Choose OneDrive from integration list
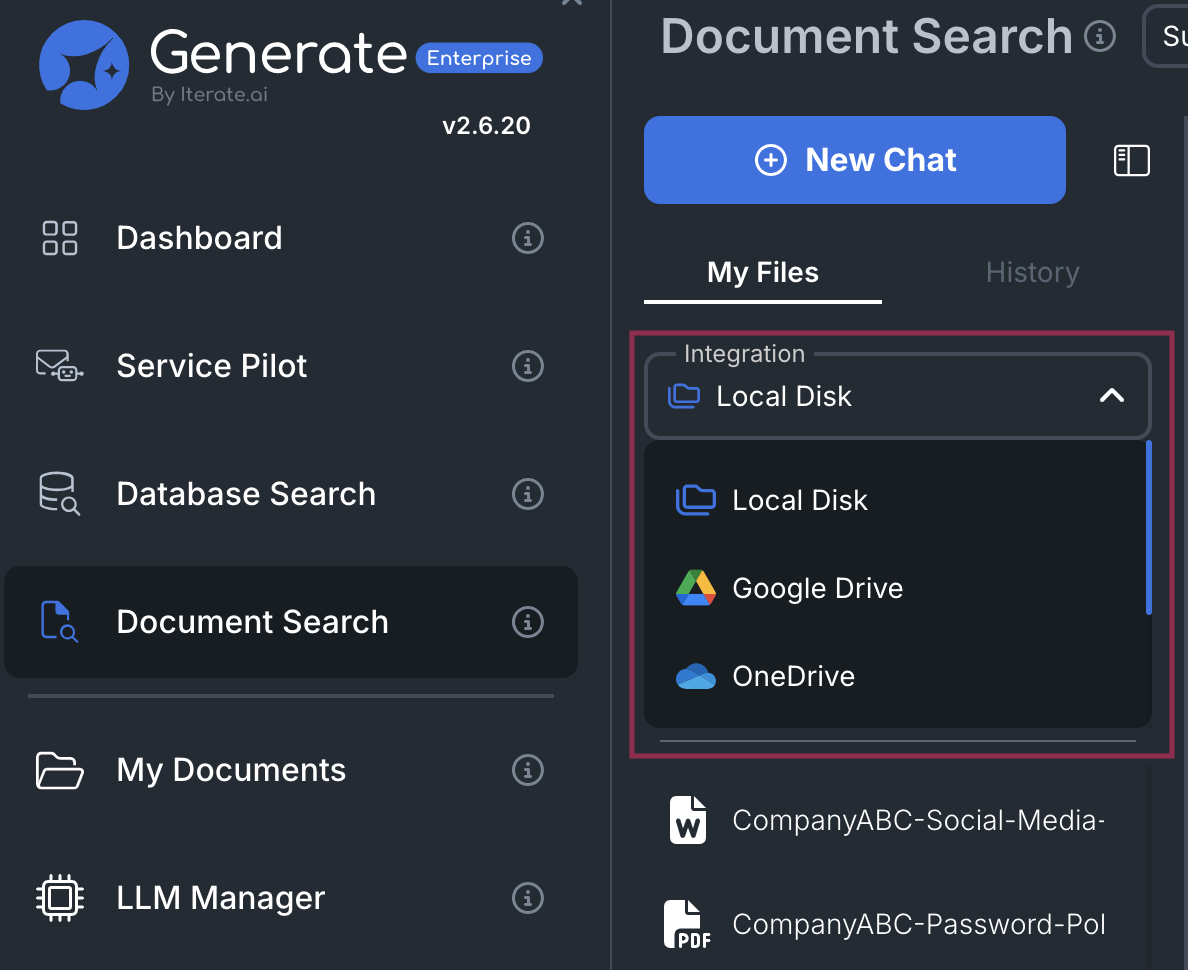The width and height of the screenshot is (1188, 970). [x=793, y=676]
